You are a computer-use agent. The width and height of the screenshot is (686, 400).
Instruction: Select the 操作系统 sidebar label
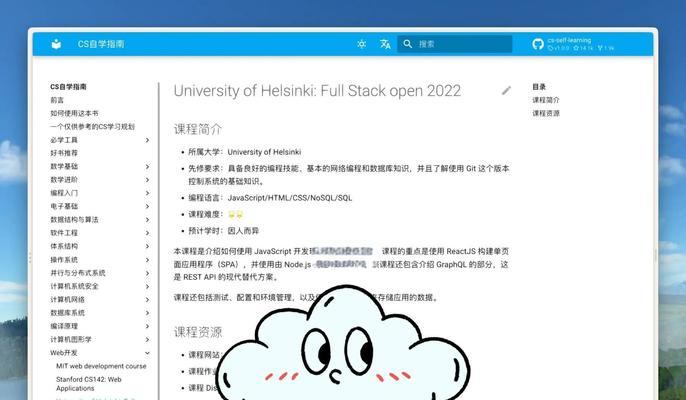click(x=64, y=260)
